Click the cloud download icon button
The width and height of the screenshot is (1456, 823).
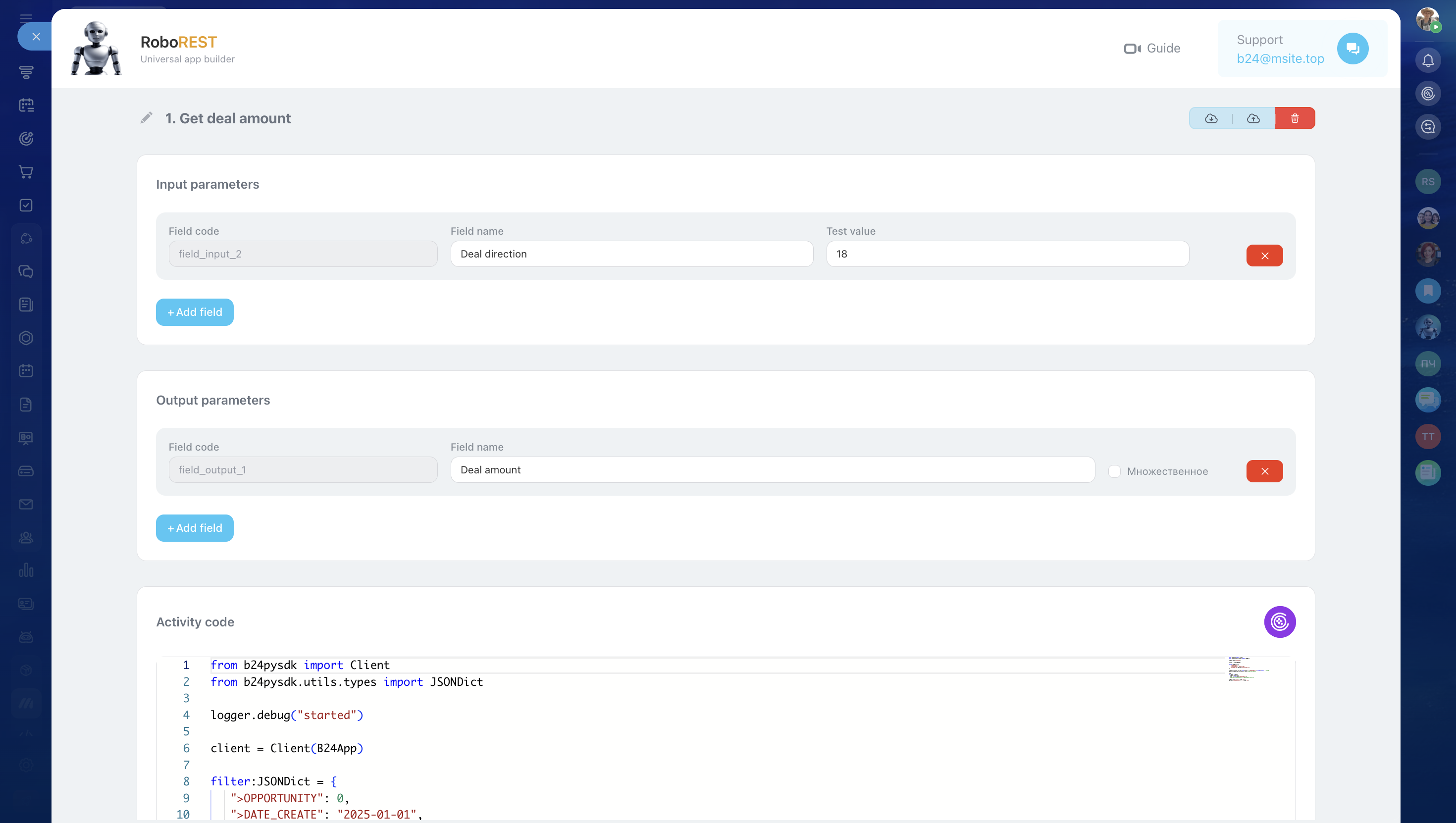click(x=1211, y=118)
